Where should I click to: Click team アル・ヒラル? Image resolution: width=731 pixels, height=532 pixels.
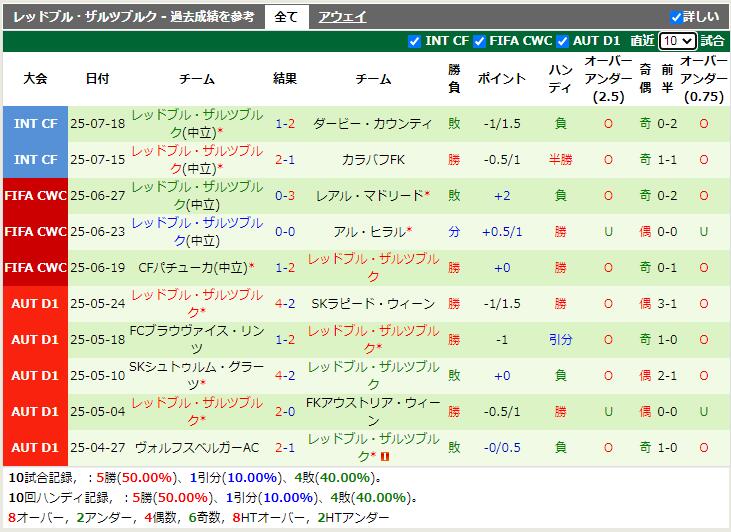370,231
